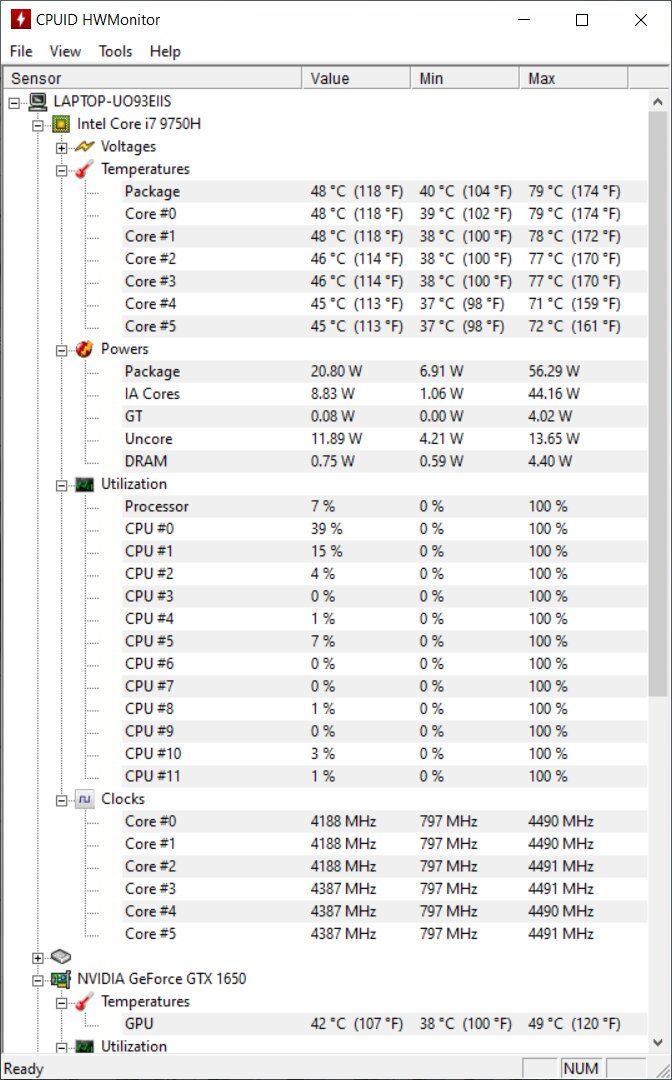Viewport: 672px width, 1080px height.
Task: Click the Value column header
Action: 355,78
